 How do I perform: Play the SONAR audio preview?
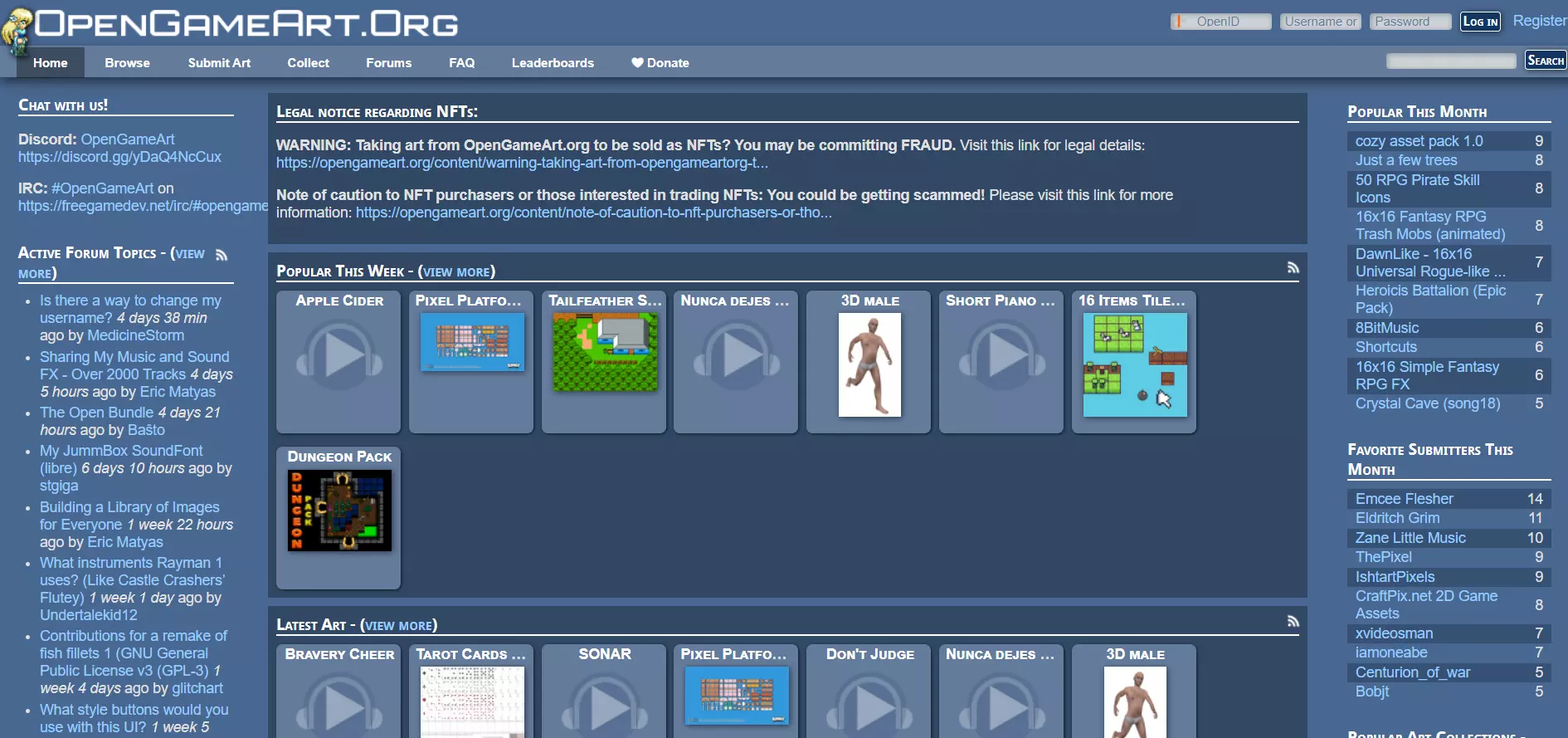point(605,706)
